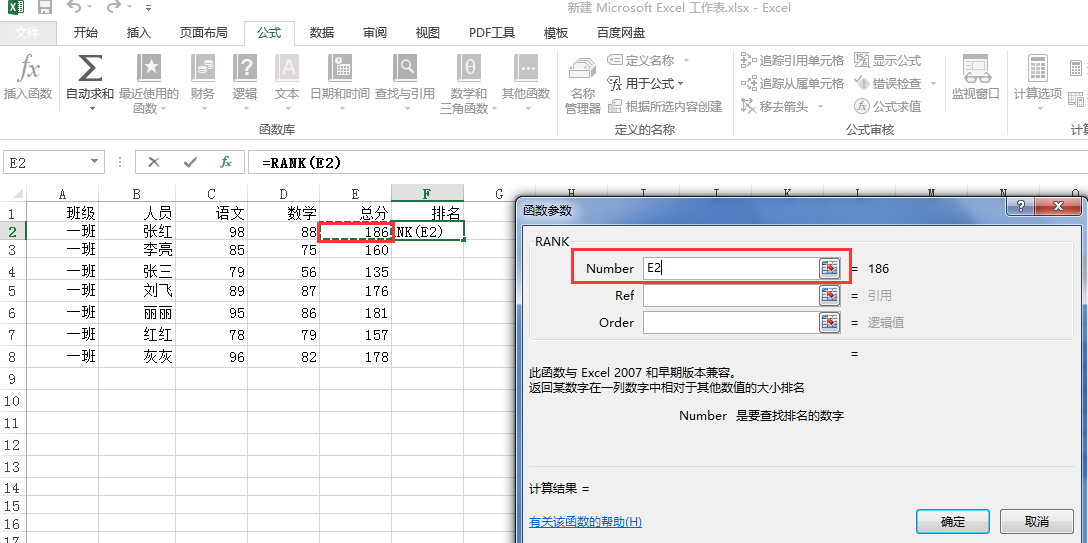Switch to the Review (审阅) tab
This screenshot has height=543, width=1088.
tap(375, 33)
